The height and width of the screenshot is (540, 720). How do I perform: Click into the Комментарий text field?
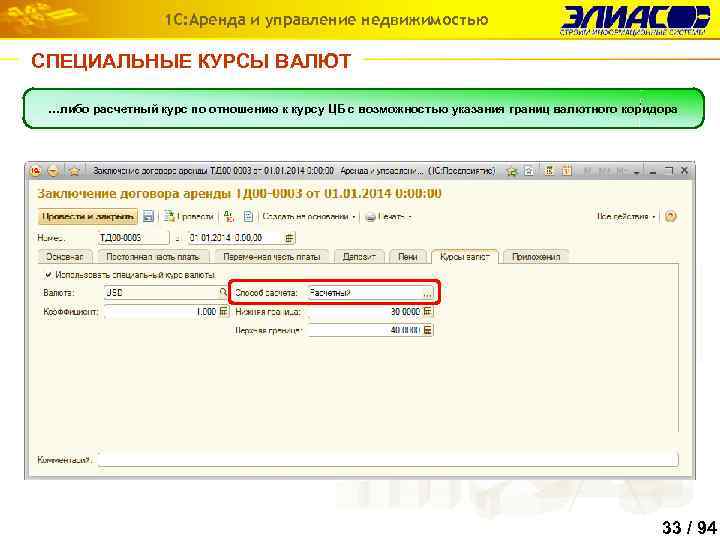(388, 459)
